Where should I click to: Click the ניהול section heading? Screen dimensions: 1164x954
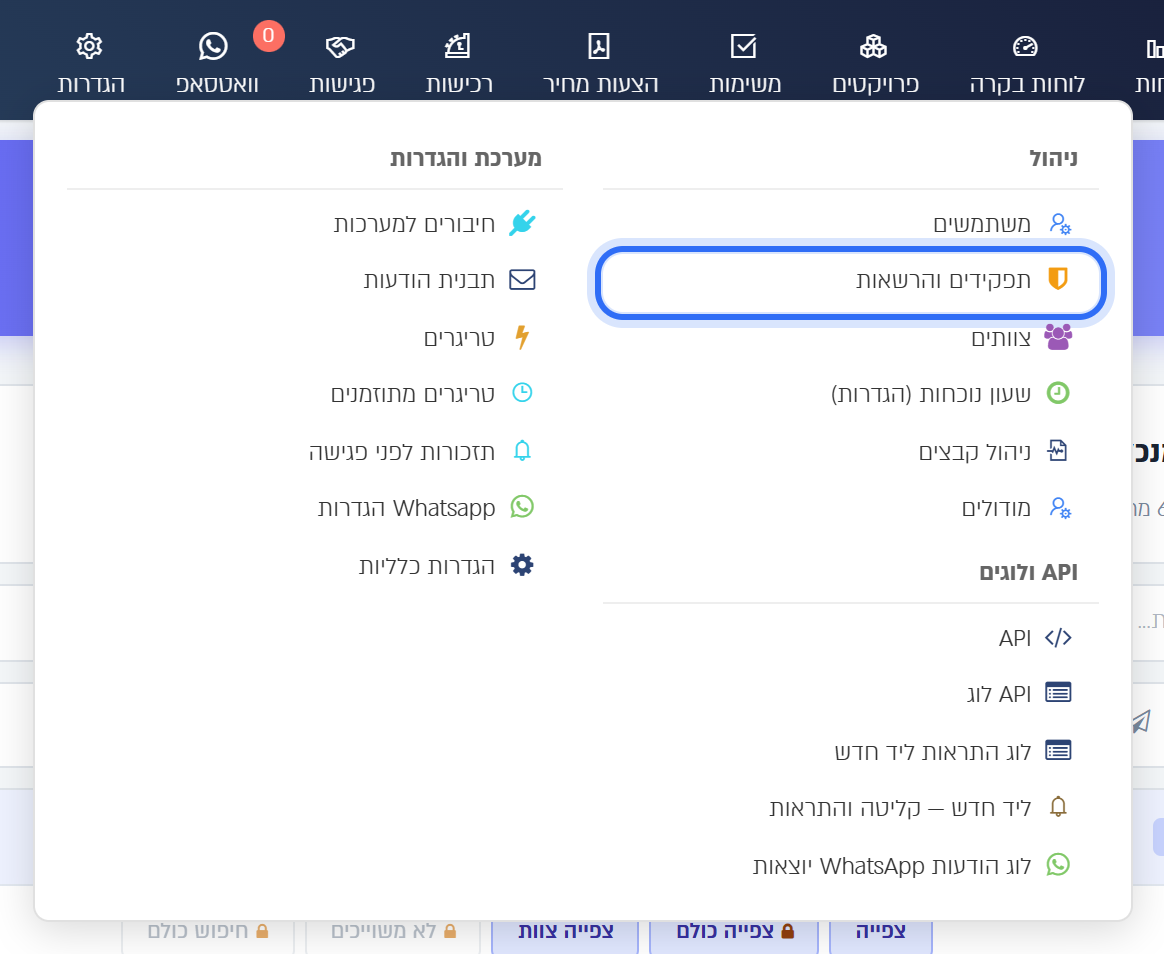(1053, 157)
